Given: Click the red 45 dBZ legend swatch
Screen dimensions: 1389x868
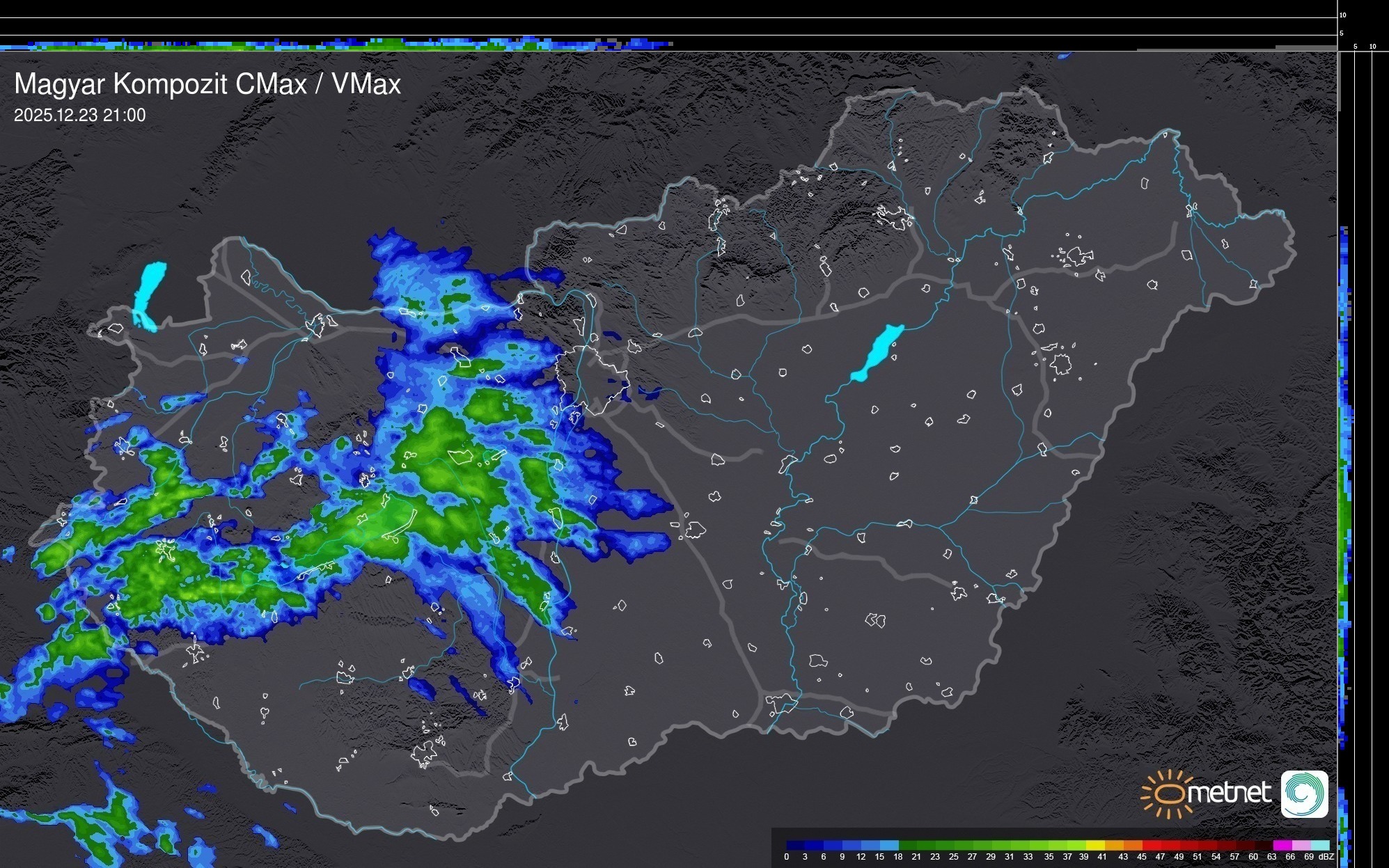Looking at the screenshot, I should tap(1152, 845).
